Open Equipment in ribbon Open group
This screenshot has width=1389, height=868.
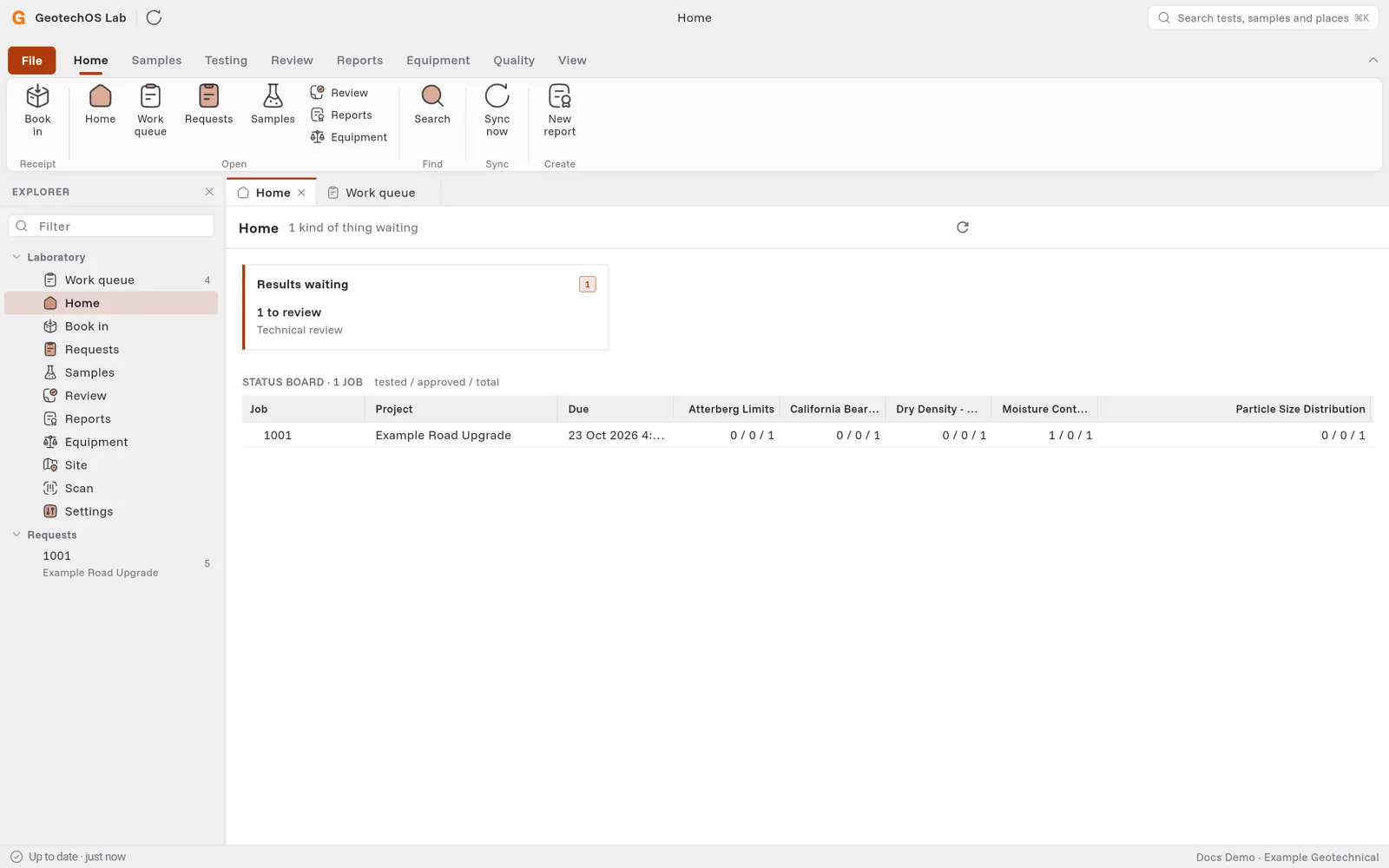[349, 137]
